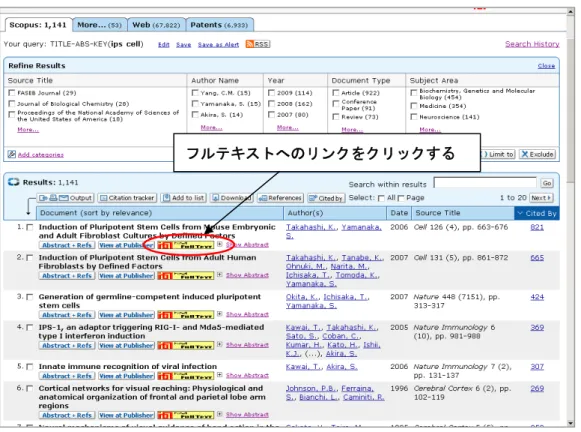This screenshot has height=432, width=581.
Task: Expand abstract plus icon for Innate immune result
Action: [220, 375]
